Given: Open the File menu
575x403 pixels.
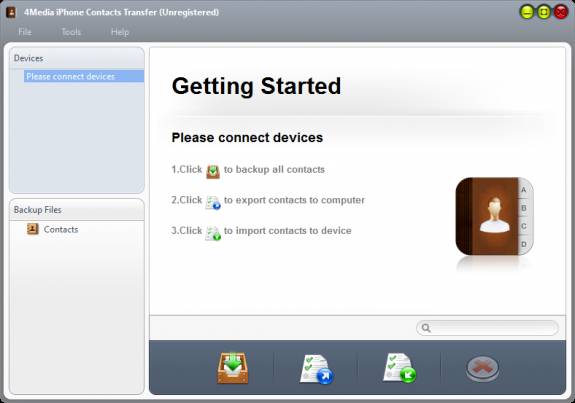Looking at the screenshot, I should 25,32.
